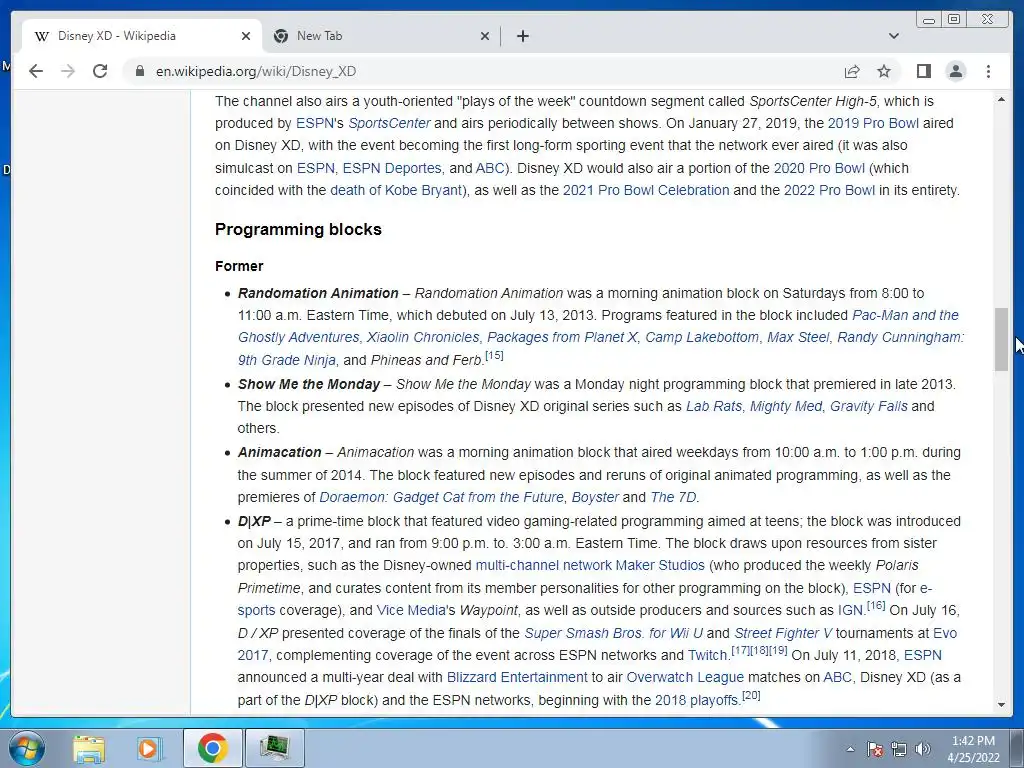Show hidden system tray icons

tap(850, 749)
